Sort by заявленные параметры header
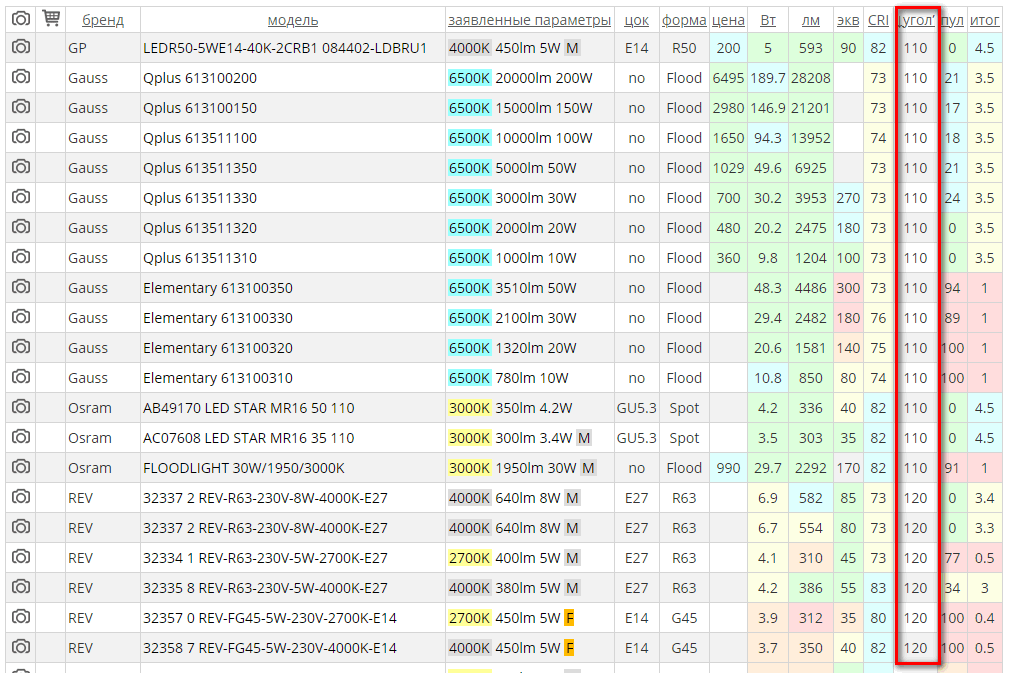Viewport: 1009px width, 673px height. pos(530,21)
